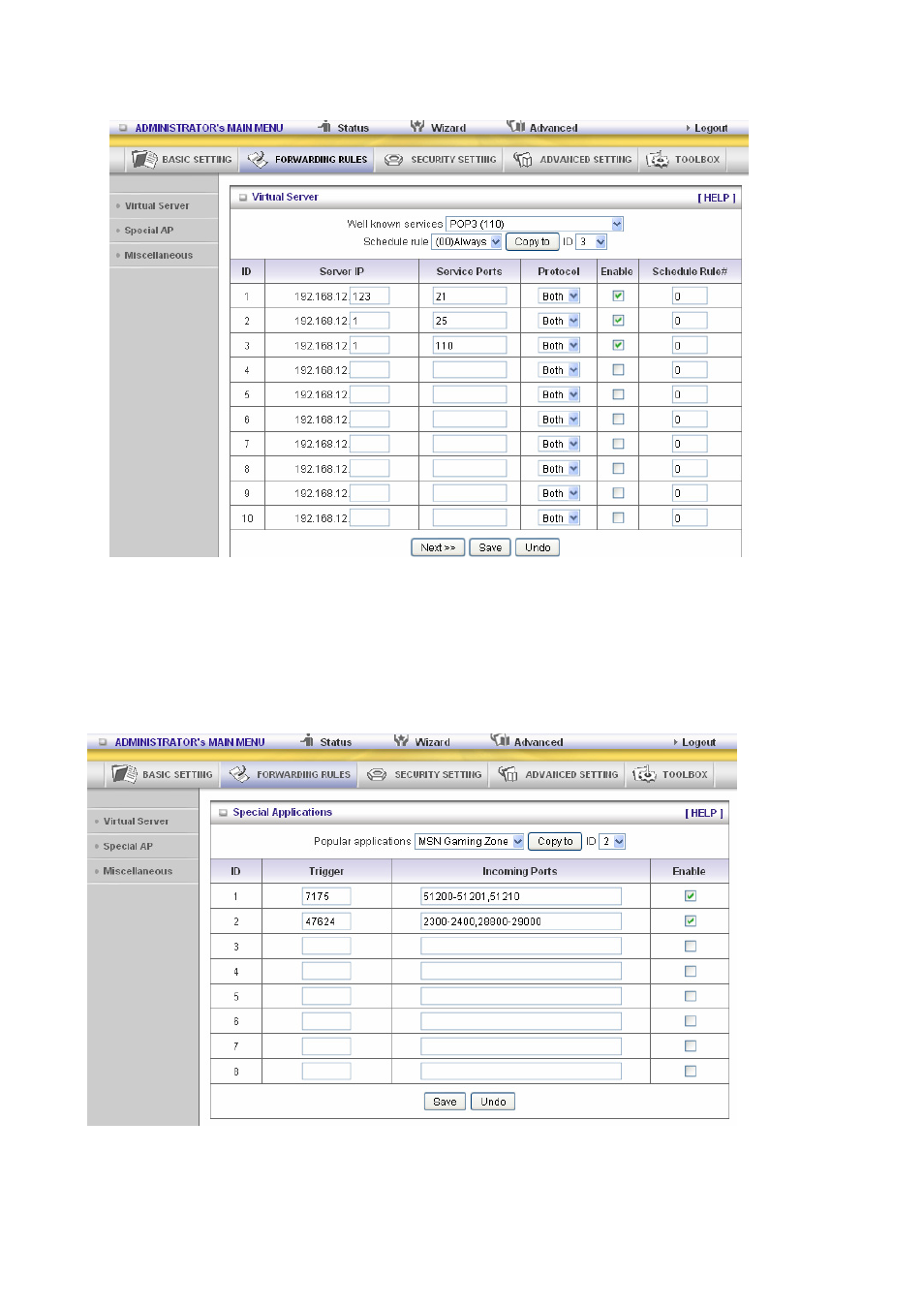
Task: Click Forwarding Rules icon in Virtual Server window
Action: pyautogui.click(x=258, y=159)
